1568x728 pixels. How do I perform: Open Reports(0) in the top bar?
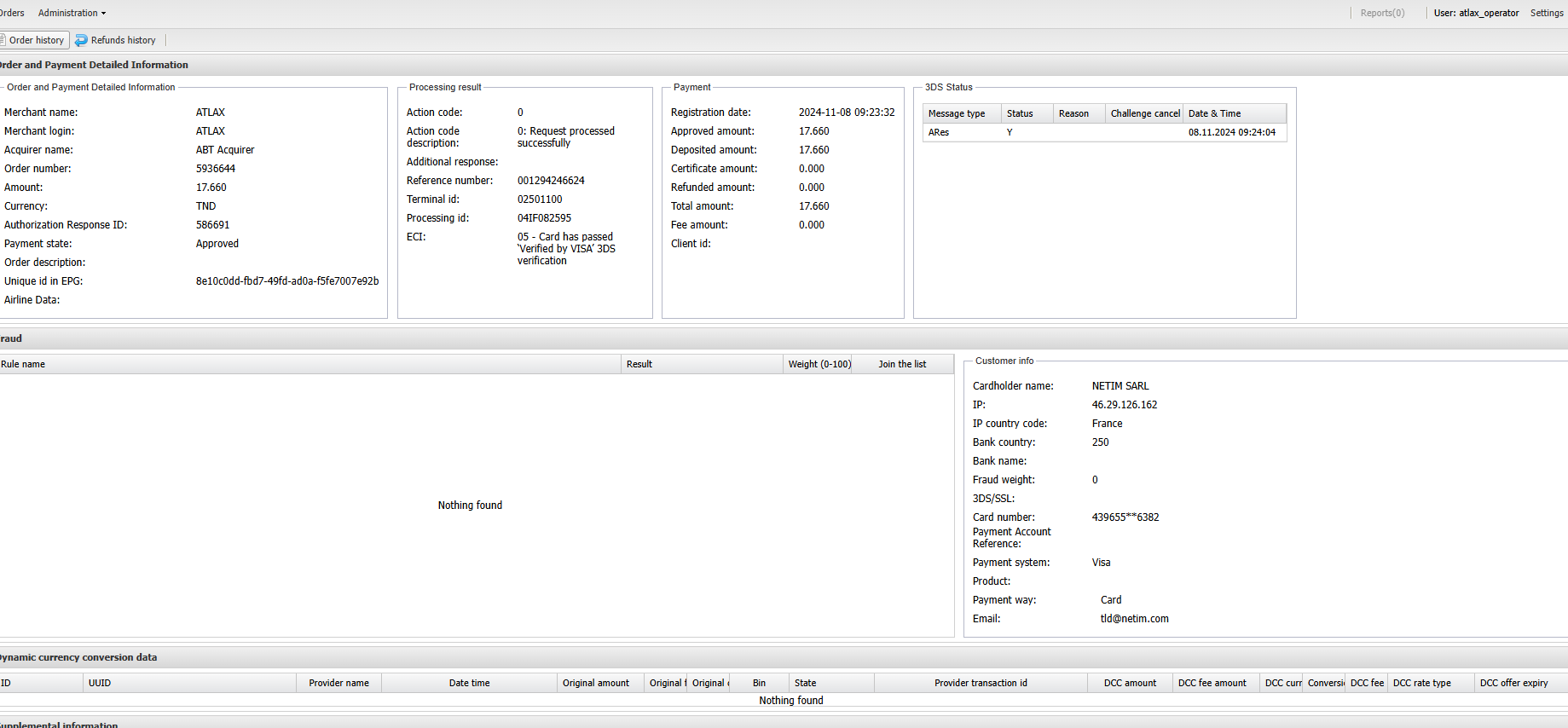point(1381,13)
